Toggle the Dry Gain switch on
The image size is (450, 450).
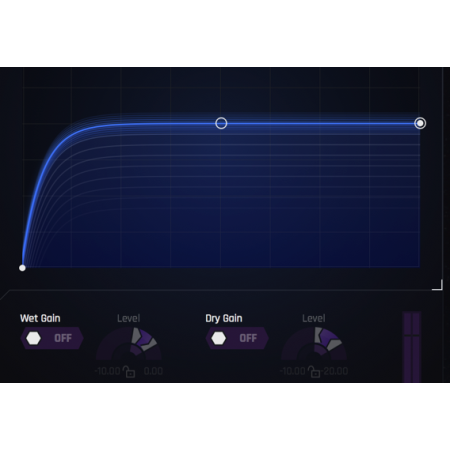[237, 338]
